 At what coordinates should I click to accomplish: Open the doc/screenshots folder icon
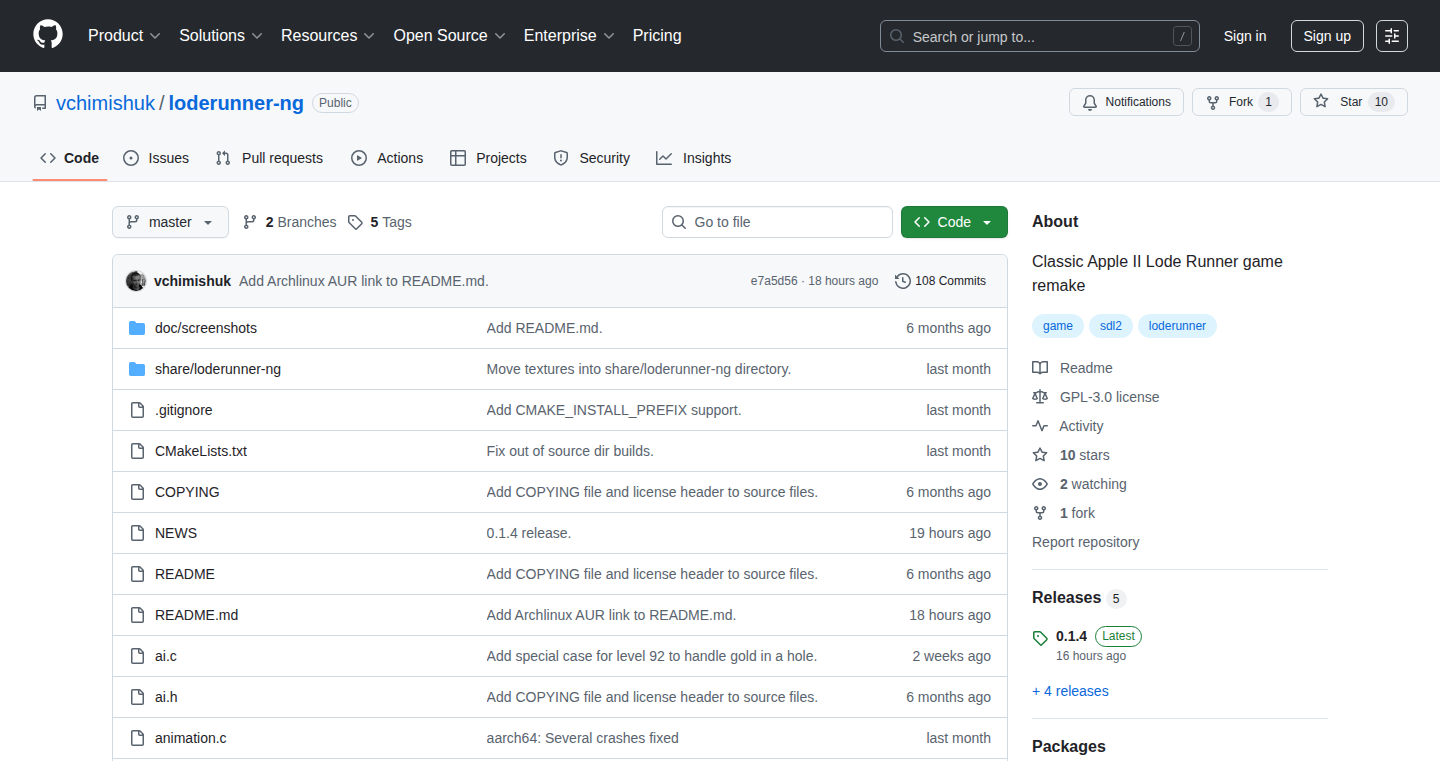pos(137,328)
